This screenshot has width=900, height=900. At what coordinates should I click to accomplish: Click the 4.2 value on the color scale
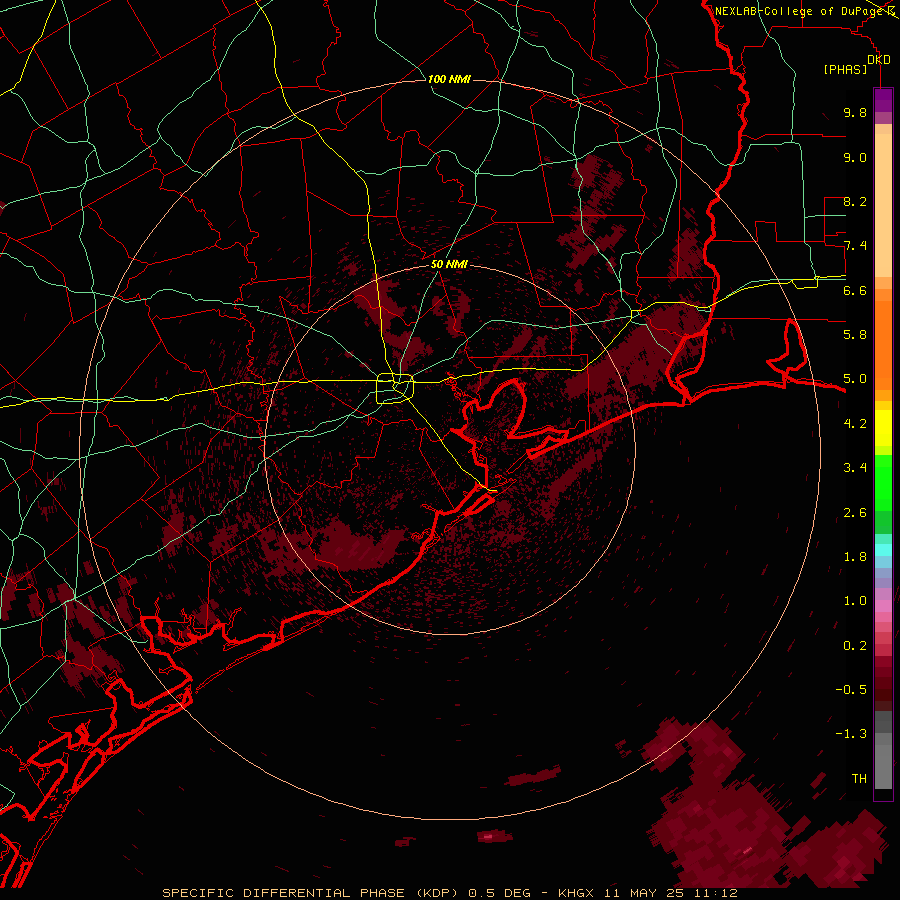(855, 424)
